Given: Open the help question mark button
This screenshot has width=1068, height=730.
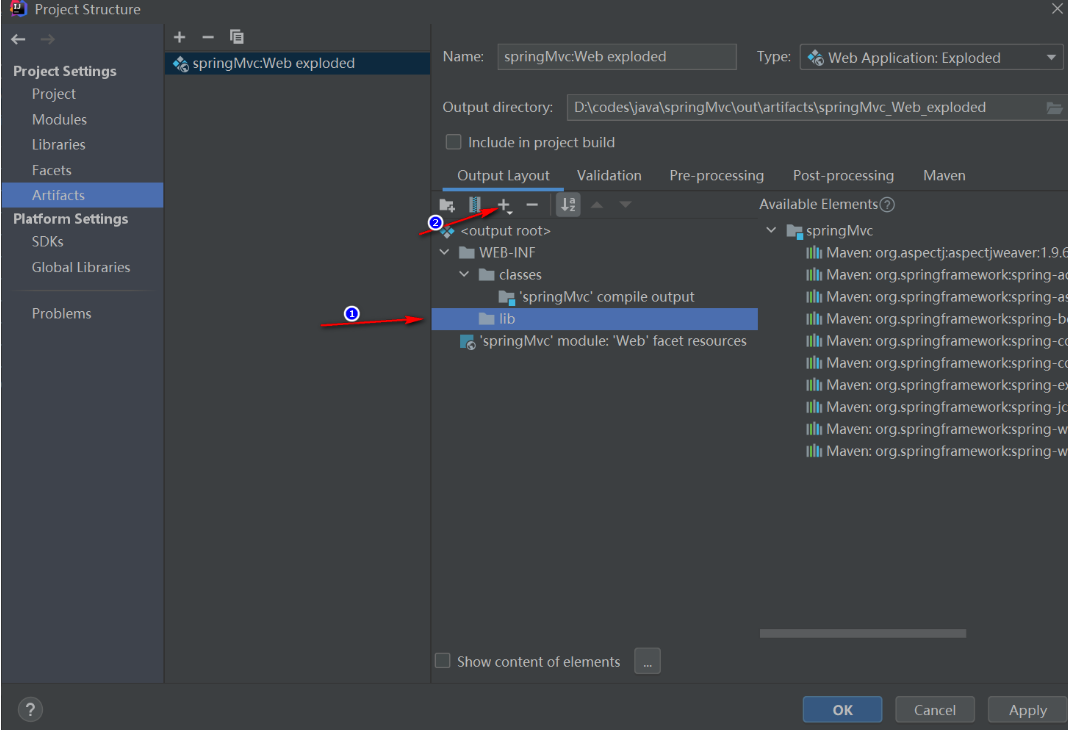Looking at the screenshot, I should [30, 710].
